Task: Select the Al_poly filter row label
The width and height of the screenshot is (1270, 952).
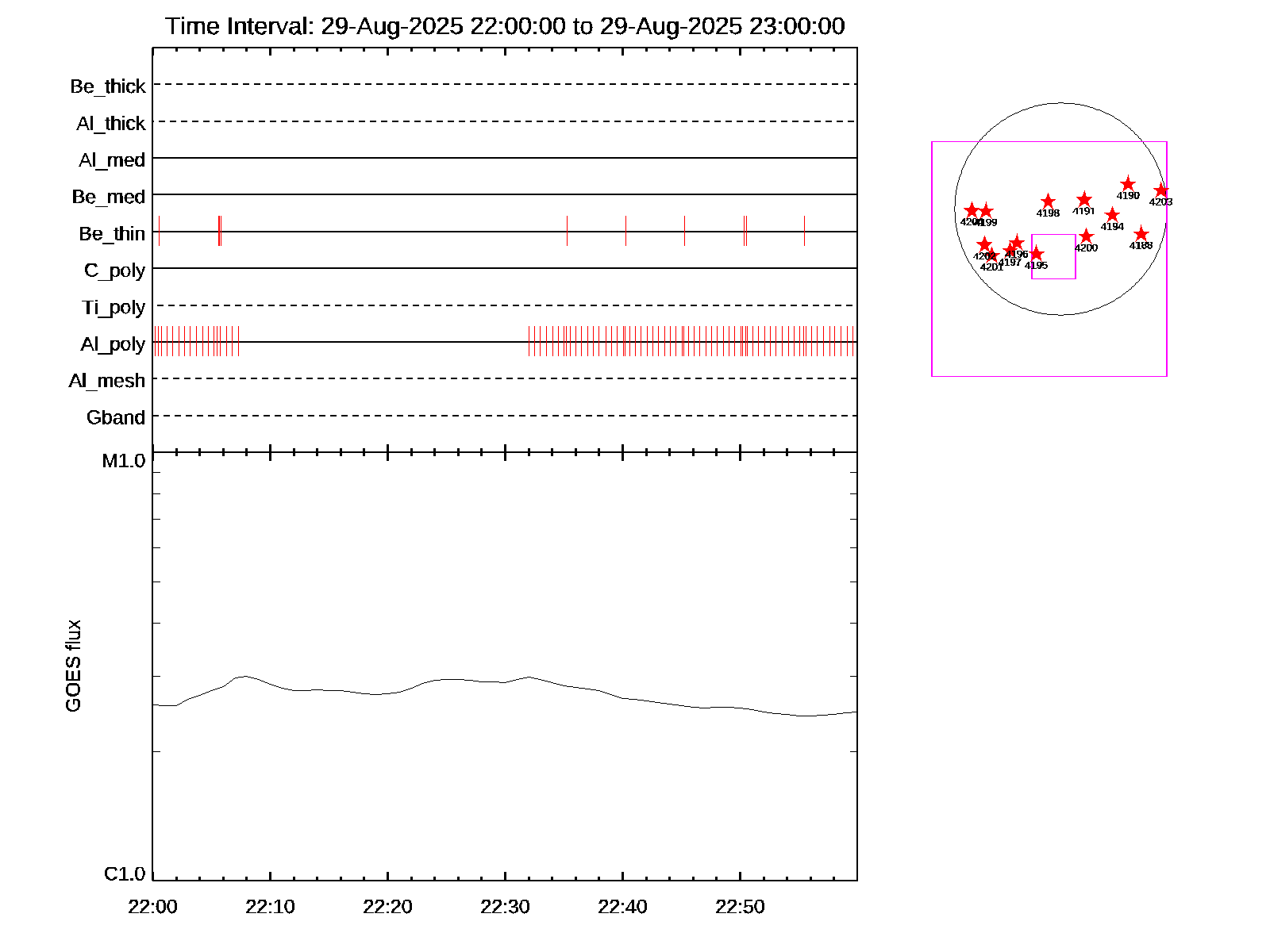Action: 113,344
